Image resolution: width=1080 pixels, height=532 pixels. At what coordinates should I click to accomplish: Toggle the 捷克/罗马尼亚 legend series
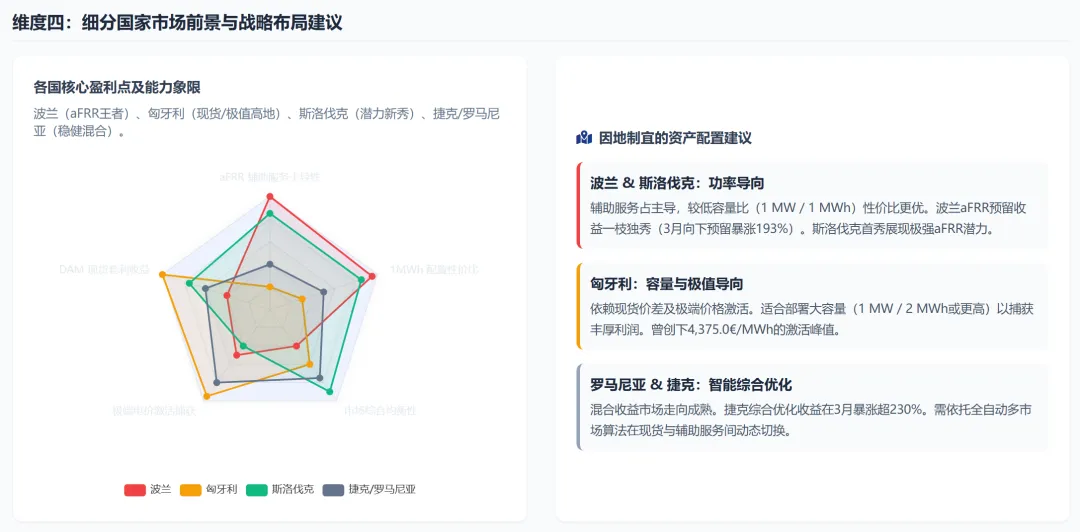click(x=370, y=490)
